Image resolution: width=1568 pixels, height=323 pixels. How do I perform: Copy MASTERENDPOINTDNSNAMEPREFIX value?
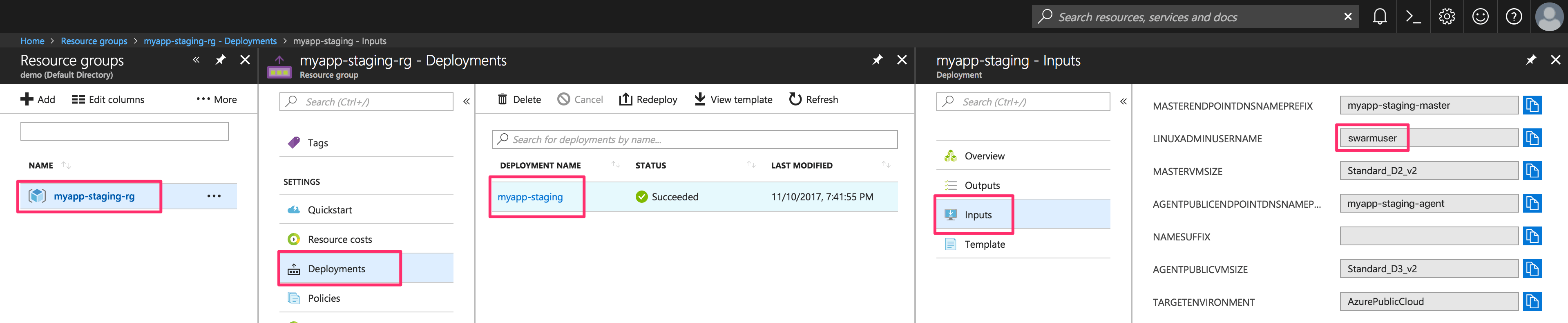[x=1532, y=105]
